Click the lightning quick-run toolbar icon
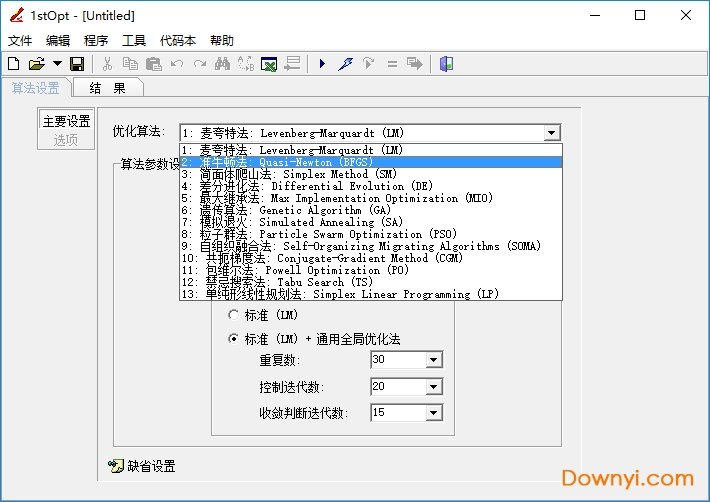710x502 pixels. pos(345,64)
